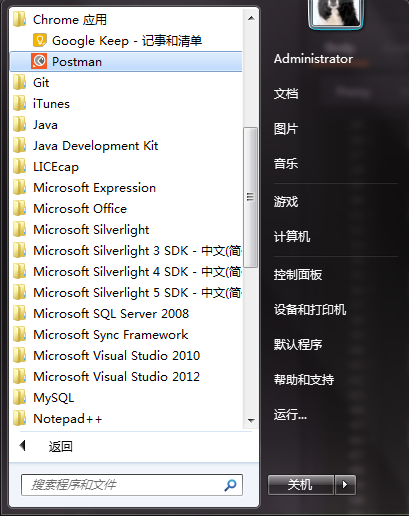The width and height of the screenshot is (409, 516).
Task: Click the Java Development Kit folder icon
Action: [20, 145]
